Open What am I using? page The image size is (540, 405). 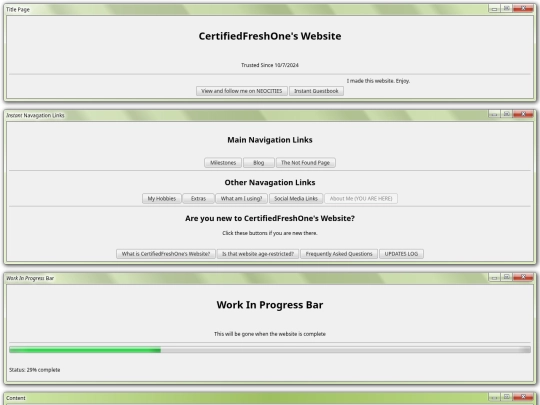241,199
